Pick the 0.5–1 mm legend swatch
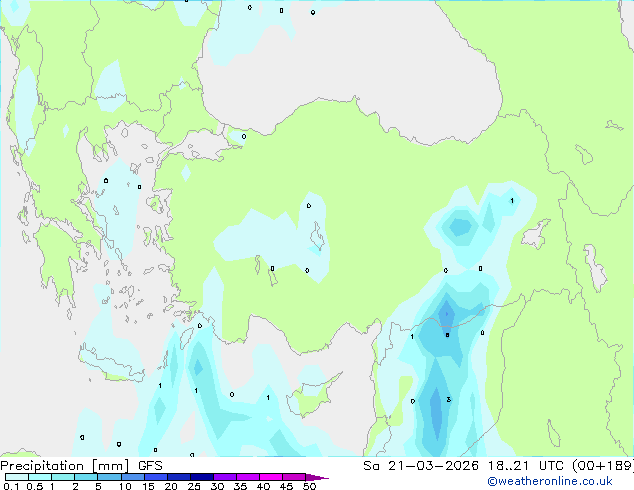 point(40,477)
